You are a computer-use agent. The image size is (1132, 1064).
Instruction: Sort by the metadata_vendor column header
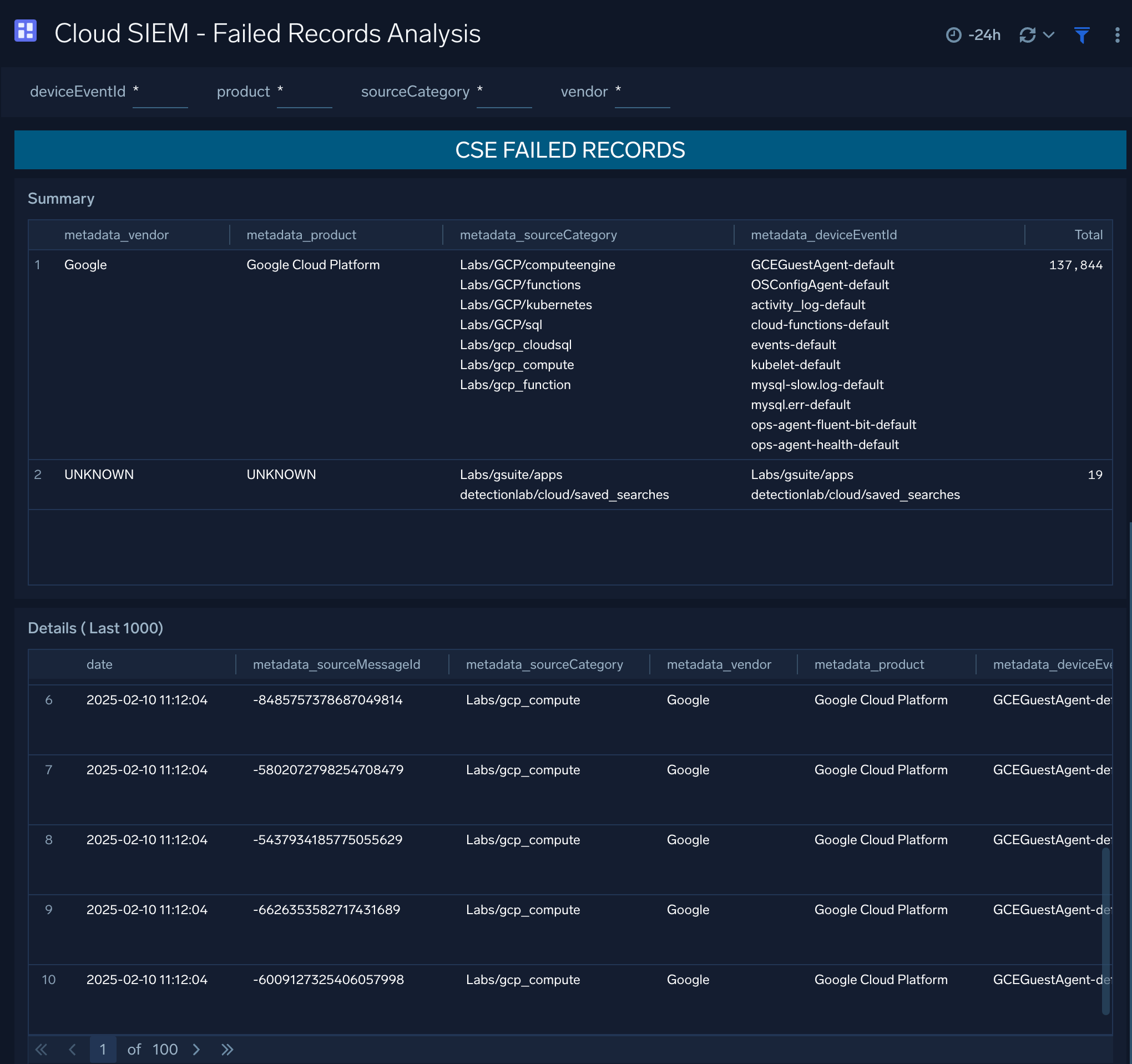[116, 234]
